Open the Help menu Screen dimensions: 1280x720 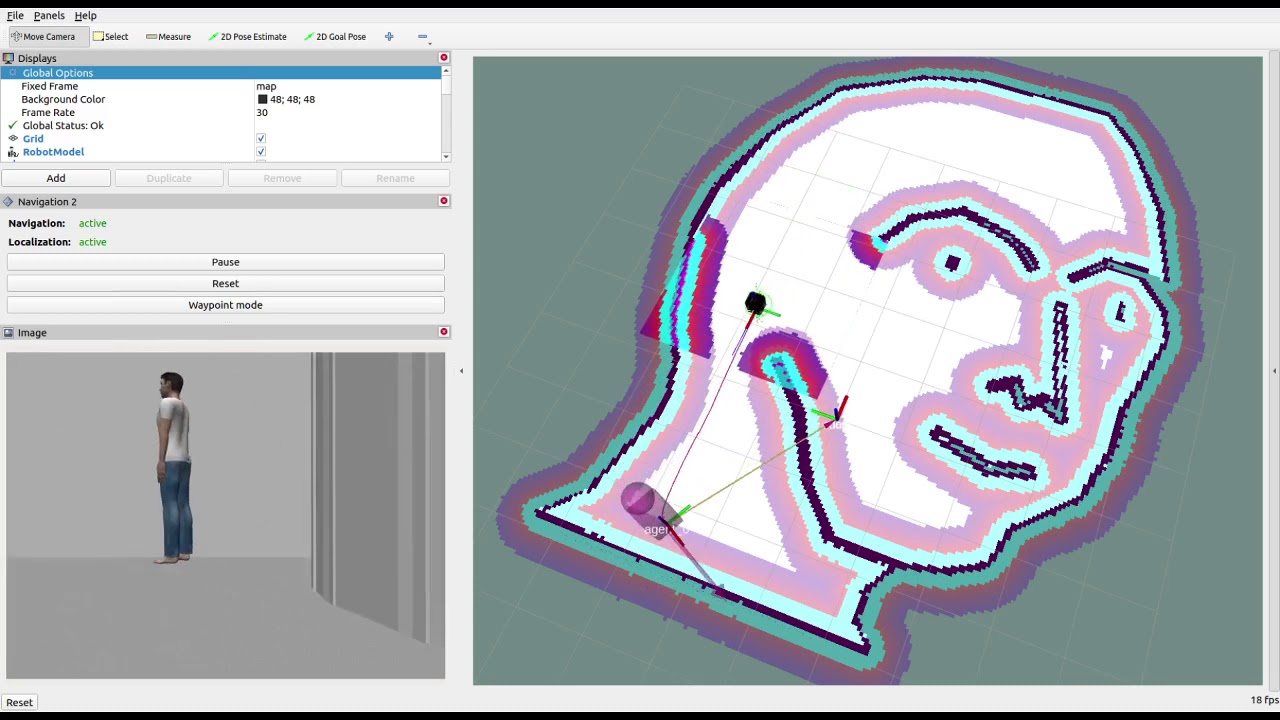tap(85, 16)
